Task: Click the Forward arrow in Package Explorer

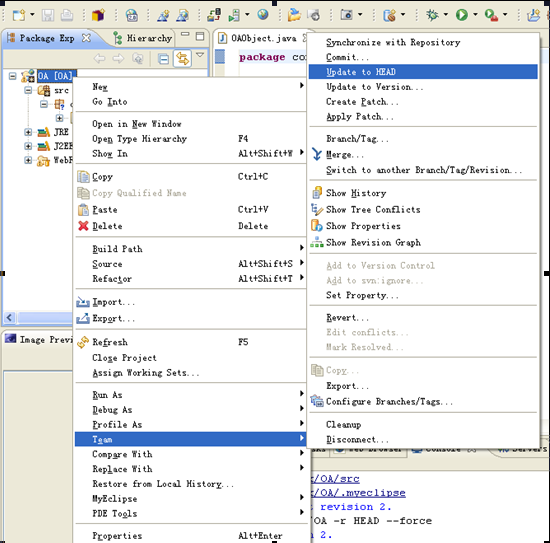Action: click(118, 58)
